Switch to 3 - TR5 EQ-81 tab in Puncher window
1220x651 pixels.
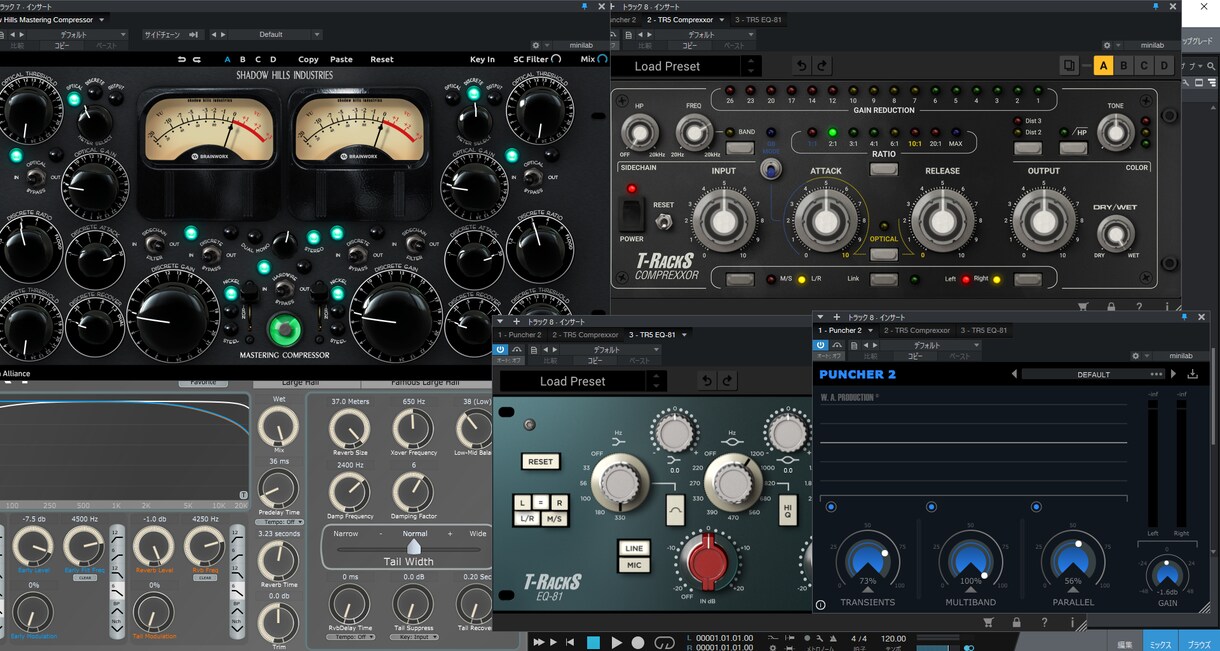click(984, 330)
